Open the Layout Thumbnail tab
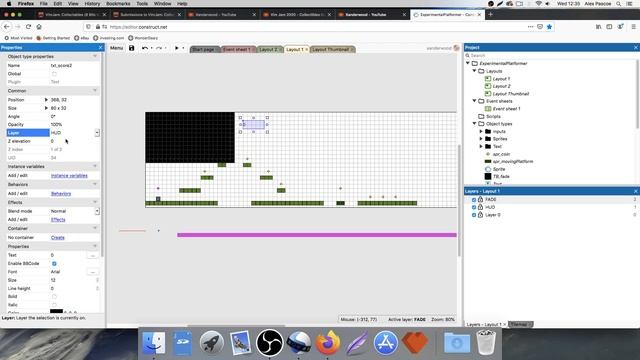 [x=331, y=49]
